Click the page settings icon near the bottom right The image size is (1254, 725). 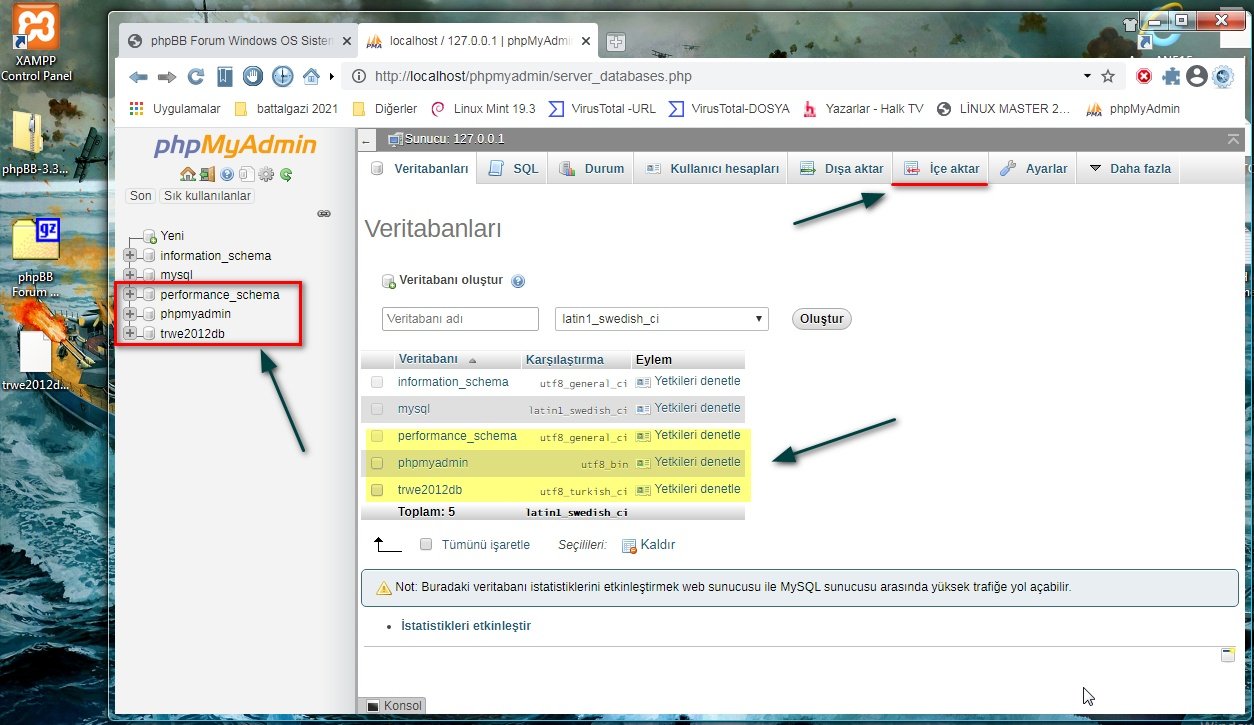1228,655
